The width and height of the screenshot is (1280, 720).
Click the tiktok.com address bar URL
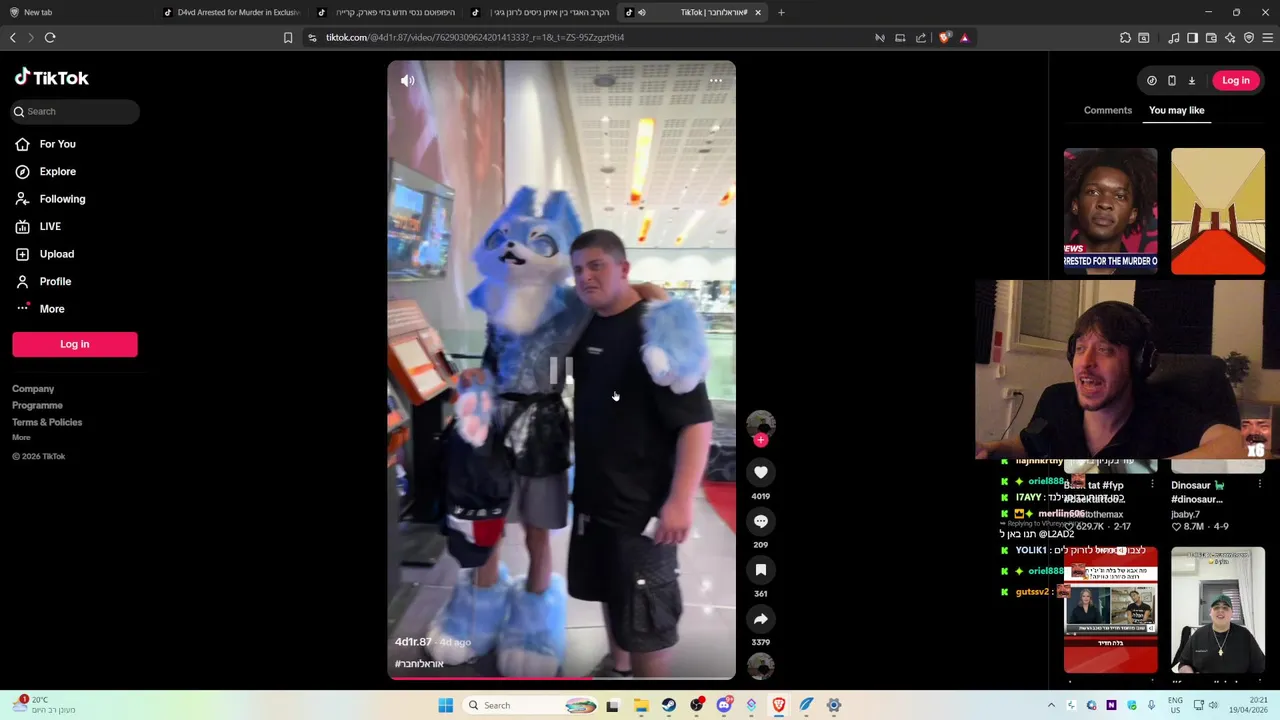[475, 37]
